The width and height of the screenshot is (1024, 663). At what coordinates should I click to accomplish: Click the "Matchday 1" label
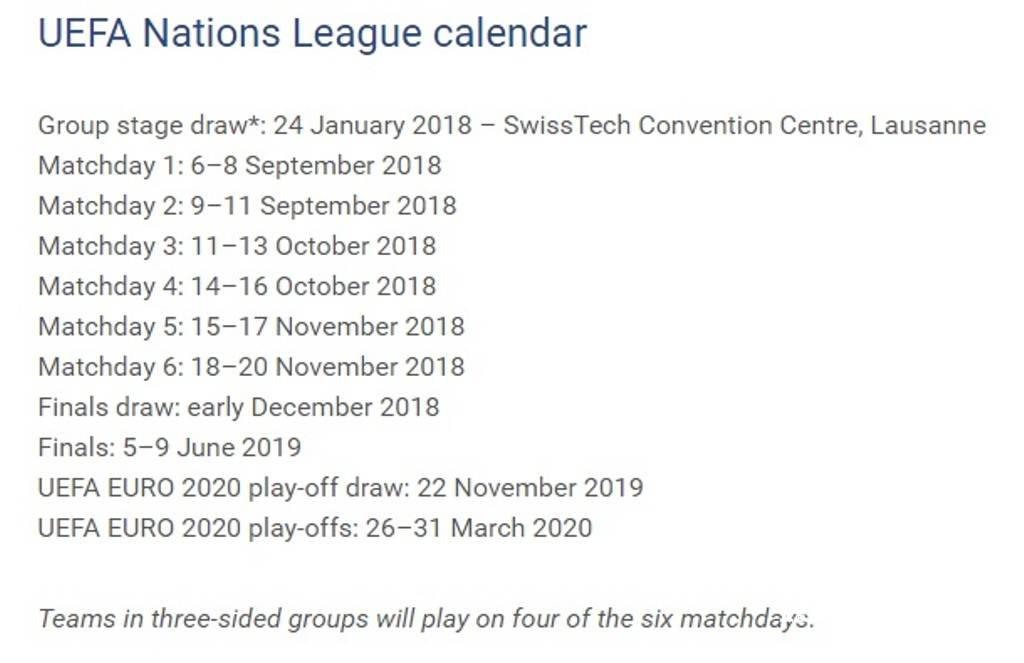[106, 166]
